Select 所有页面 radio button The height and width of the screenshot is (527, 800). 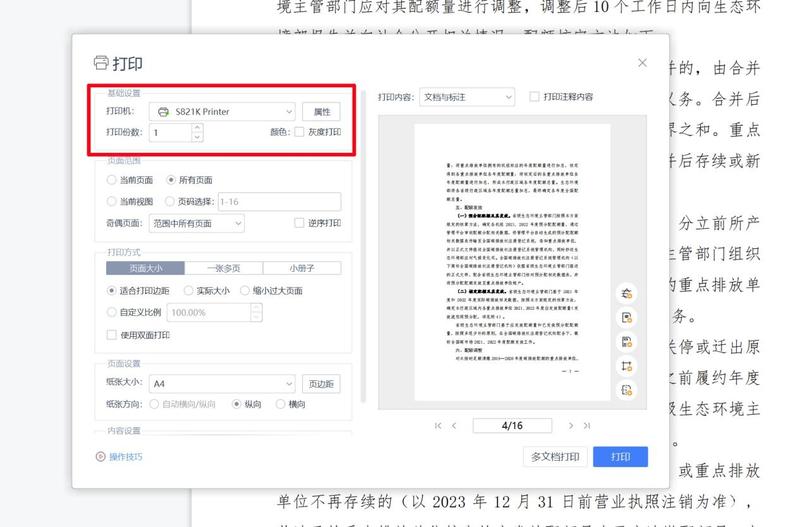[171, 180]
